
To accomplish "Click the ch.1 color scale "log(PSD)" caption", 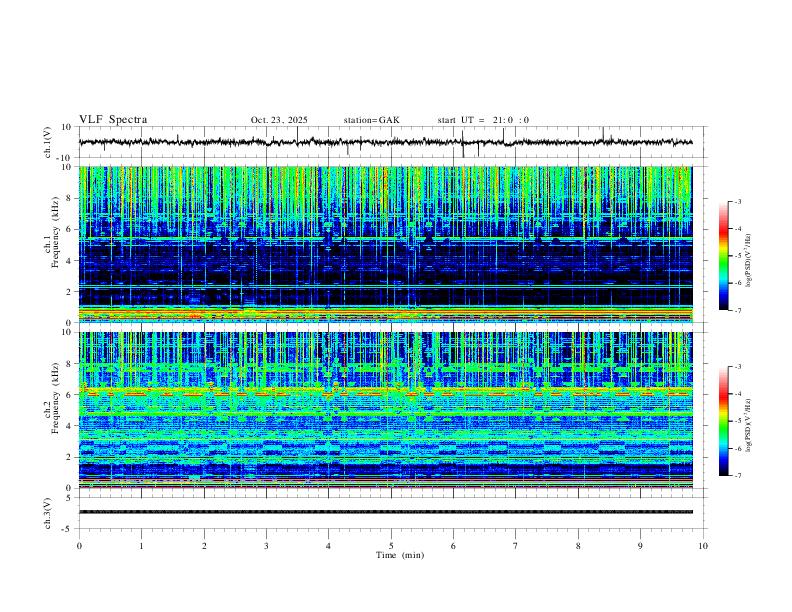I will click(749, 260).
